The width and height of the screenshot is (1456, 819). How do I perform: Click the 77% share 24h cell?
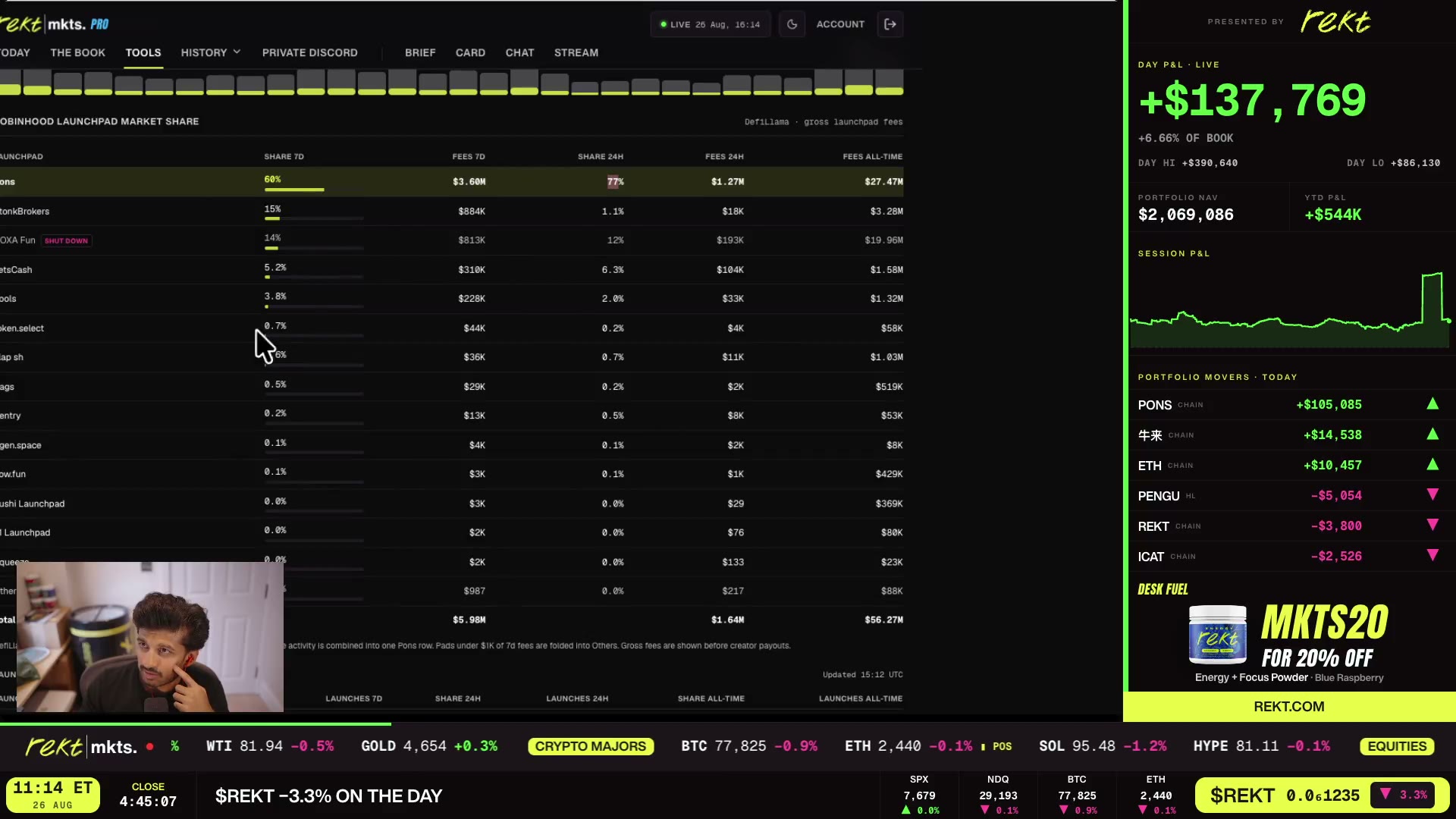click(615, 182)
